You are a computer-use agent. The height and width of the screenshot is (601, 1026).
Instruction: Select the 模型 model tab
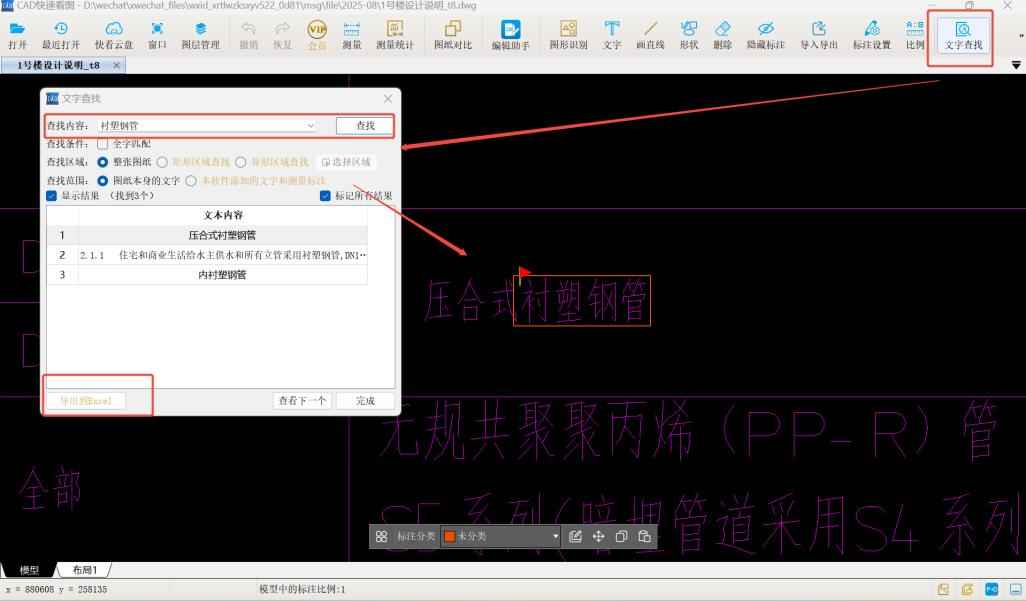click(x=30, y=569)
